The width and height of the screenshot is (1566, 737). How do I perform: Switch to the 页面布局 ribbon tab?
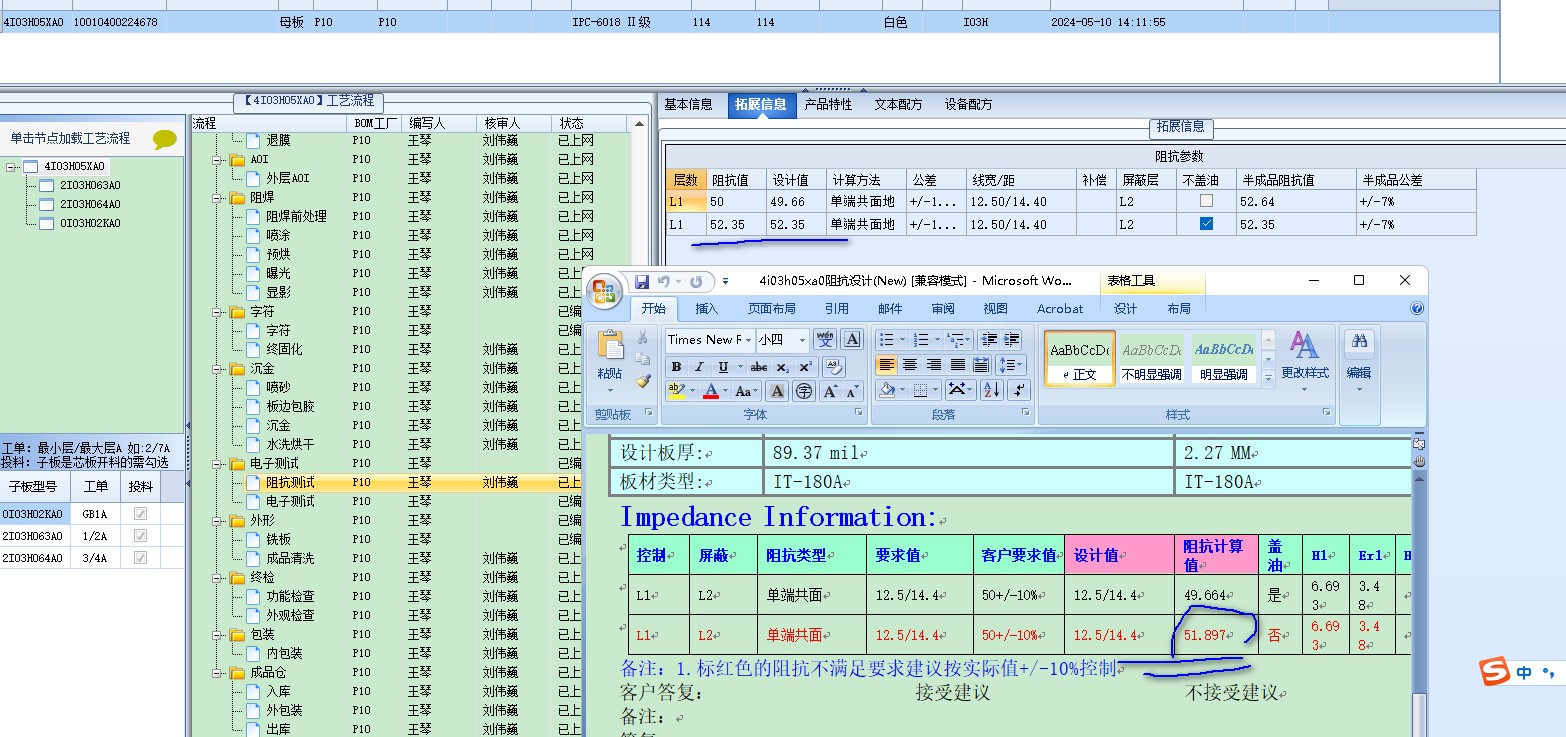[771, 309]
